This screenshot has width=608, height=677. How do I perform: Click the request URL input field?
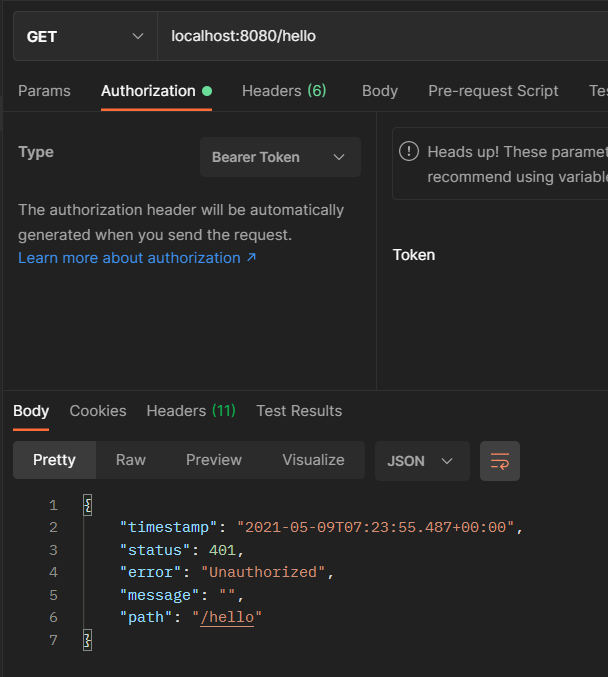(x=380, y=37)
